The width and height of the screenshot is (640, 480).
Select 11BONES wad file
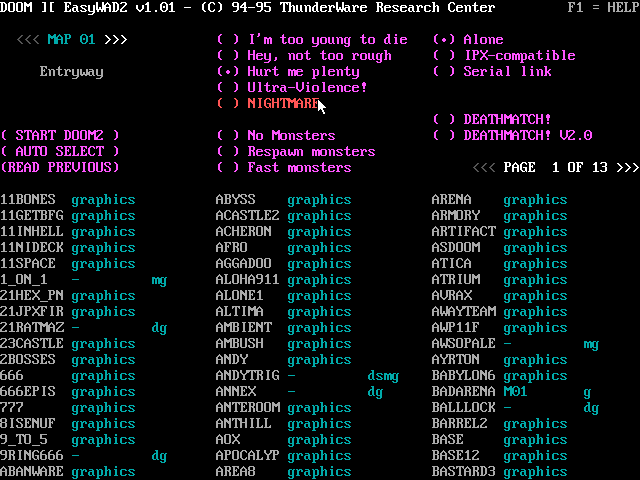coord(28,199)
